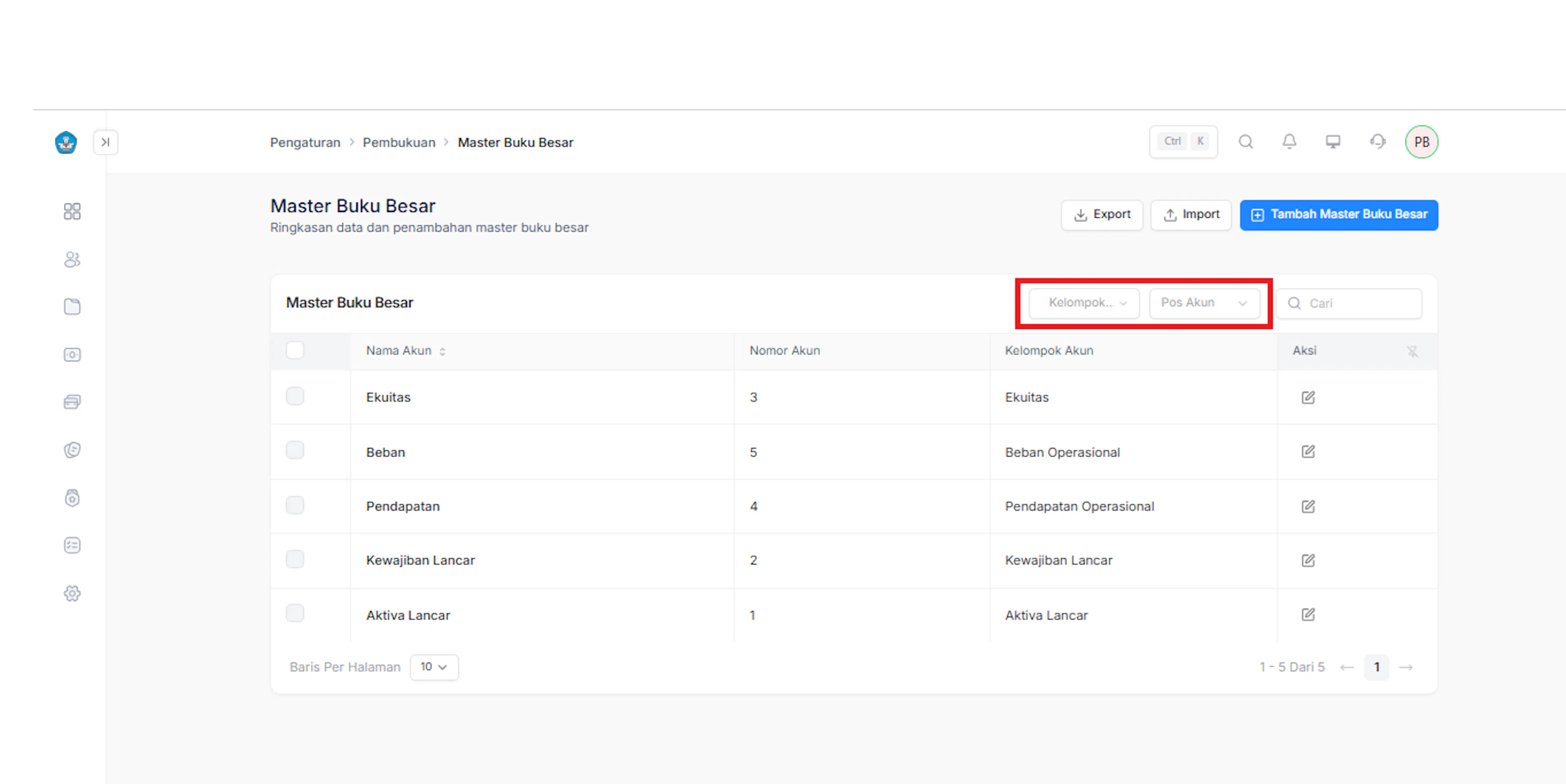Click the monitor display icon in header
This screenshot has height=784, width=1566.
1333,141
